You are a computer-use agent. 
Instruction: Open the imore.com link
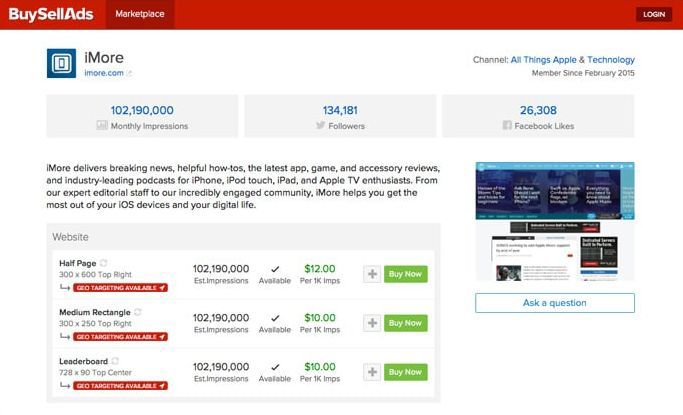pyautogui.click(x=104, y=73)
